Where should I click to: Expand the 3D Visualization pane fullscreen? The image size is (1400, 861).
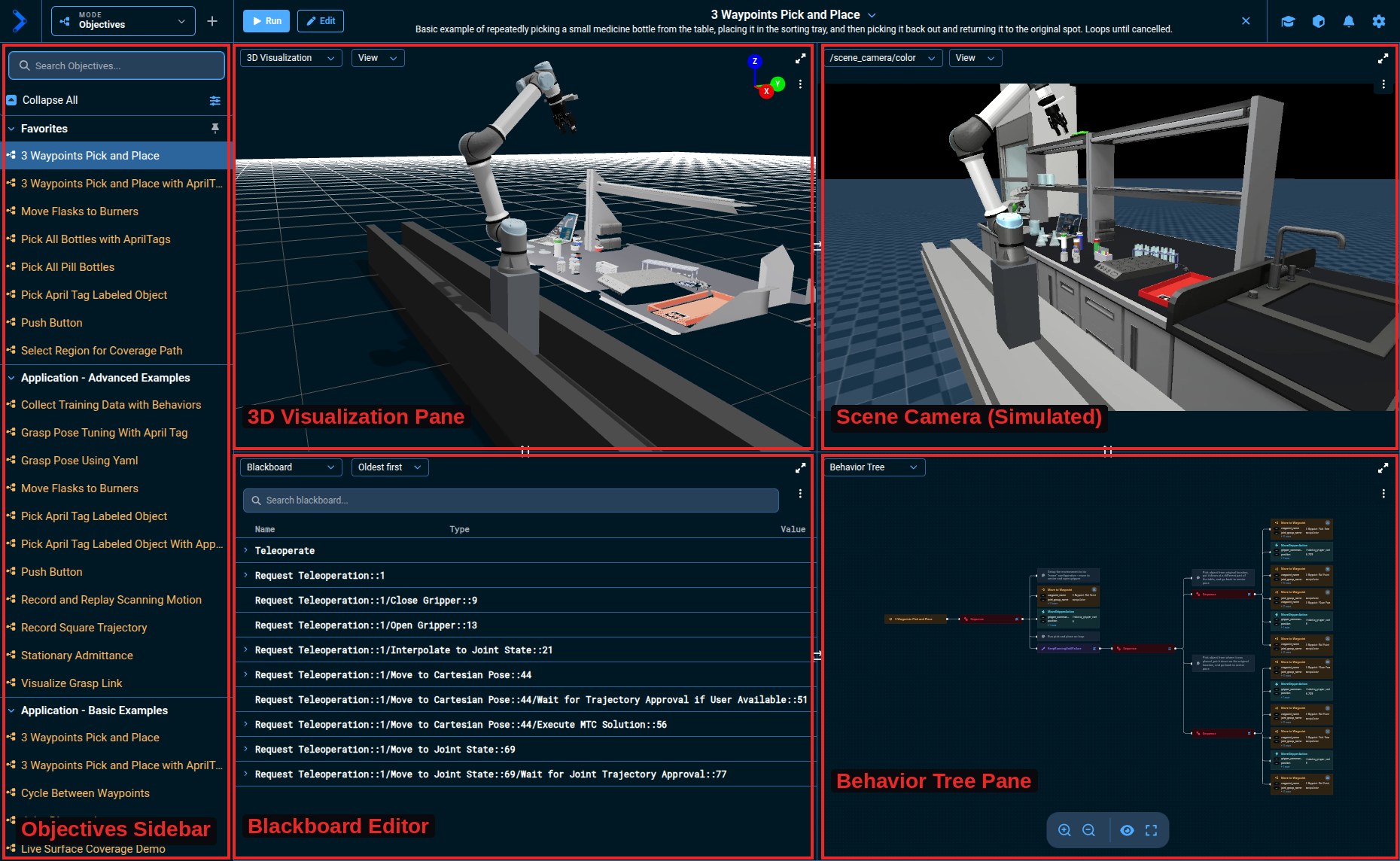[800, 59]
